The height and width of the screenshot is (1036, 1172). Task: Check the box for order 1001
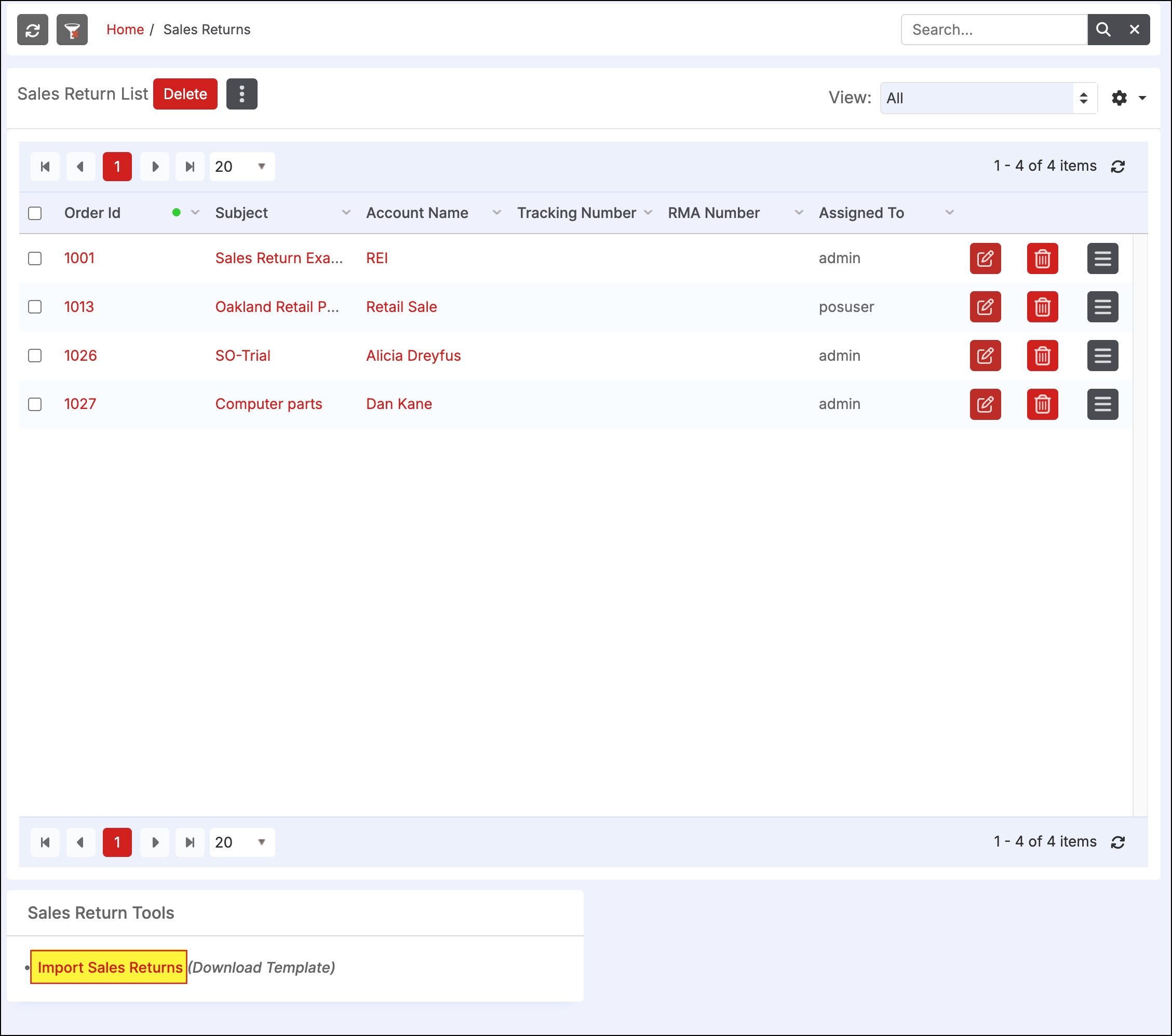pyautogui.click(x=35, y=258)
